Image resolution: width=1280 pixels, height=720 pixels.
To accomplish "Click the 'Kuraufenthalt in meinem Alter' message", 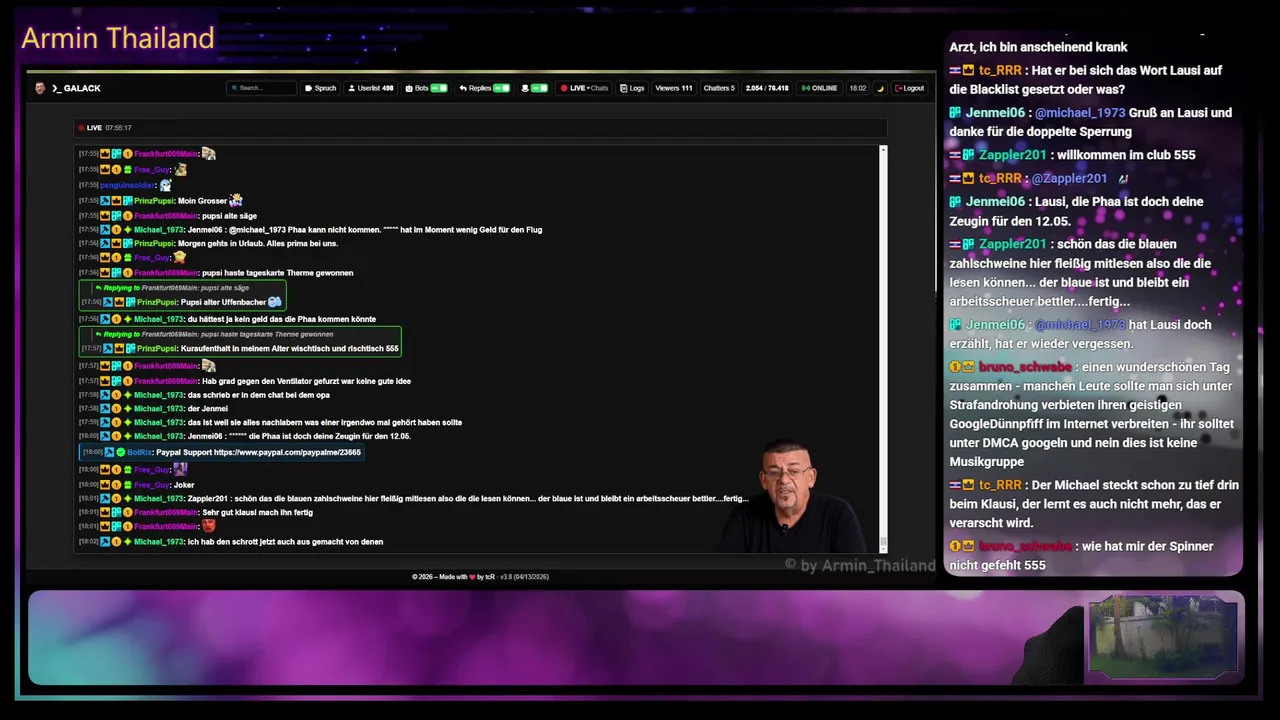I will coord(290,349).
